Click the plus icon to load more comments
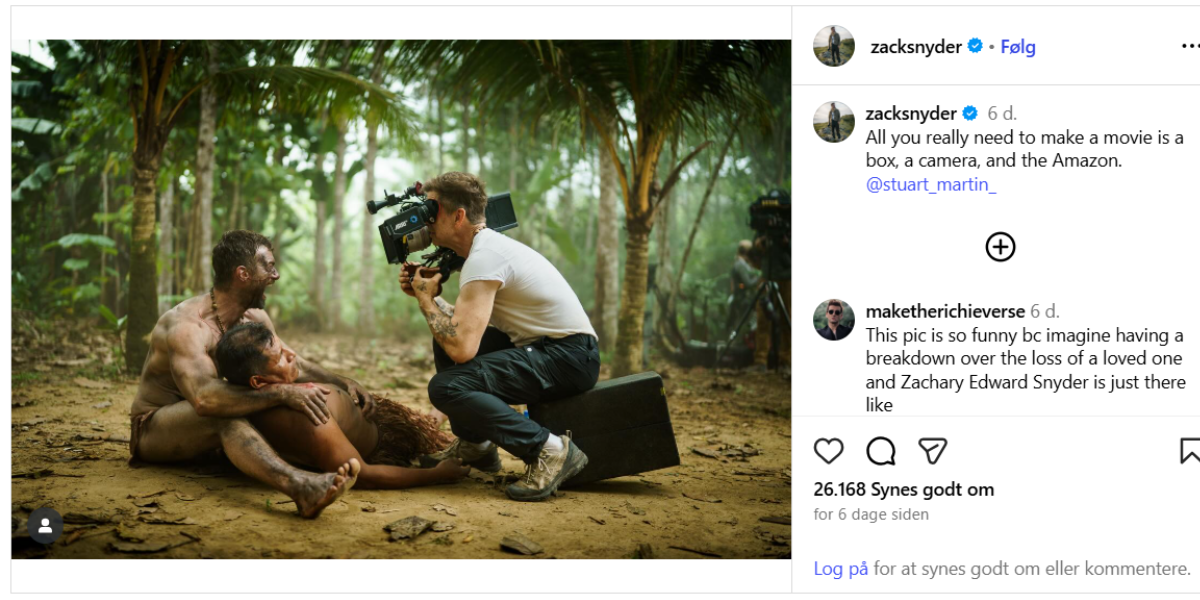This screenshot has height=600, width=1200. coord(1002,245)
